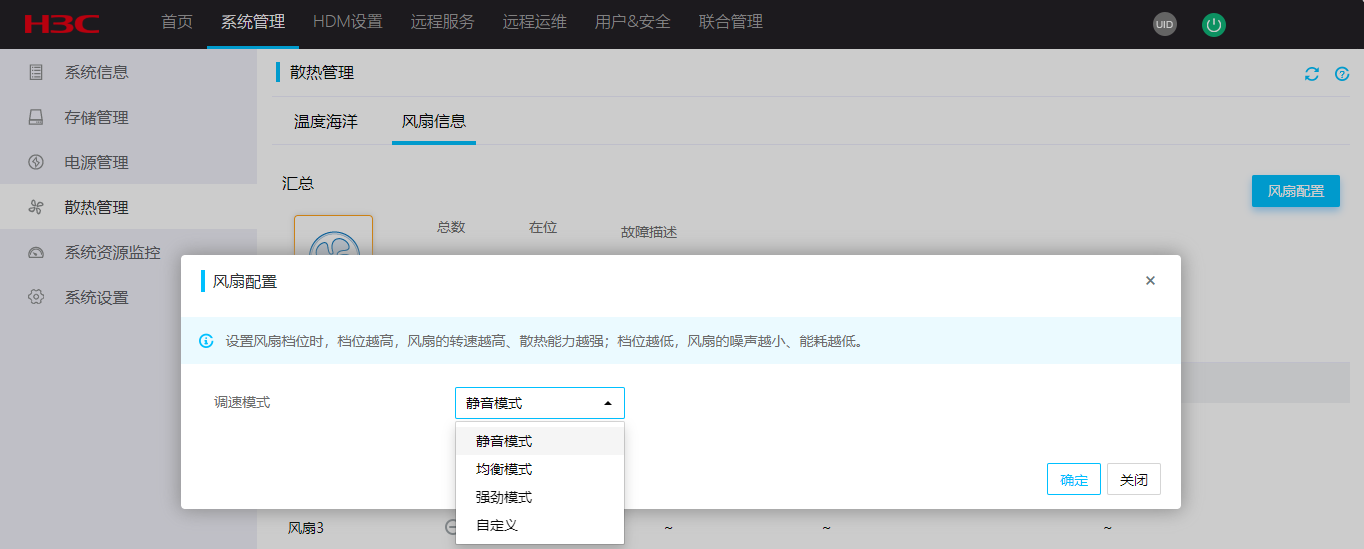
Task: Click the info icon in the dialog notice
Action: pos(206,341)
